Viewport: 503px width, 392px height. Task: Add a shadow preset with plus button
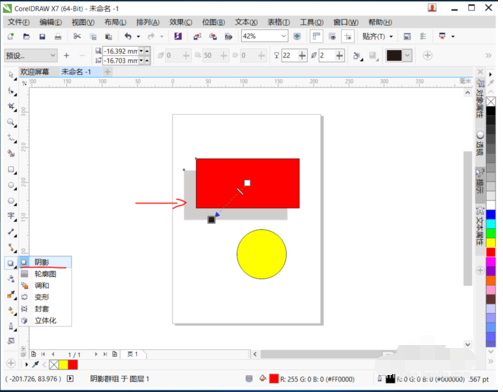click(67, 55)
